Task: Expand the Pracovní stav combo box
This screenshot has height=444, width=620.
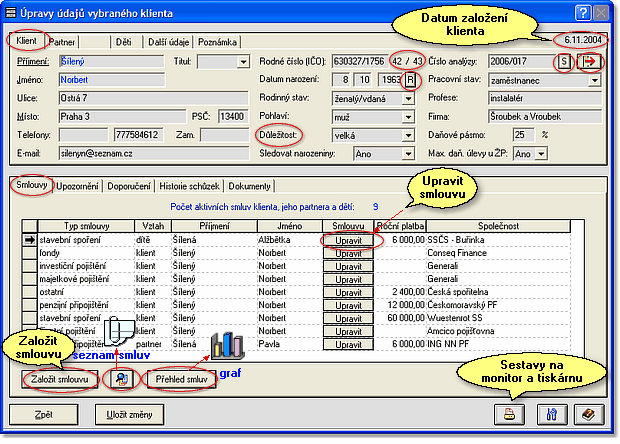Action: 594,80
